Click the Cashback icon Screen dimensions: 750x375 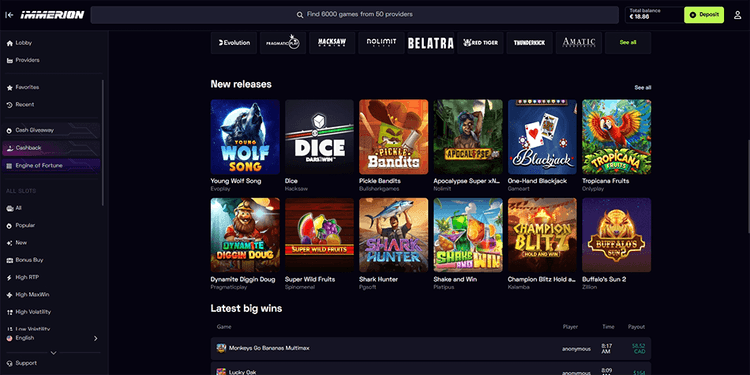(10, 148)
